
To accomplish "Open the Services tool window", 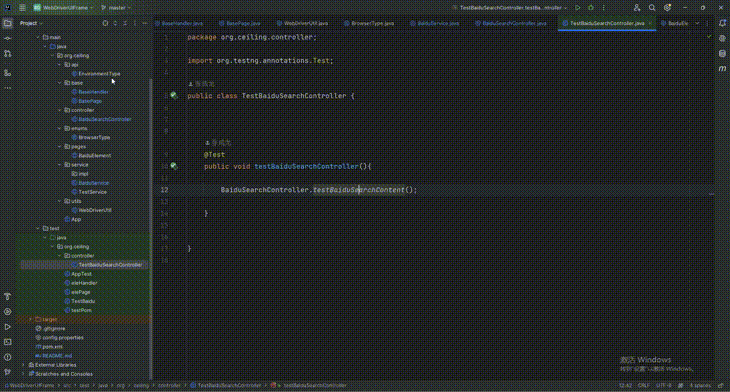I will point(7,311).
